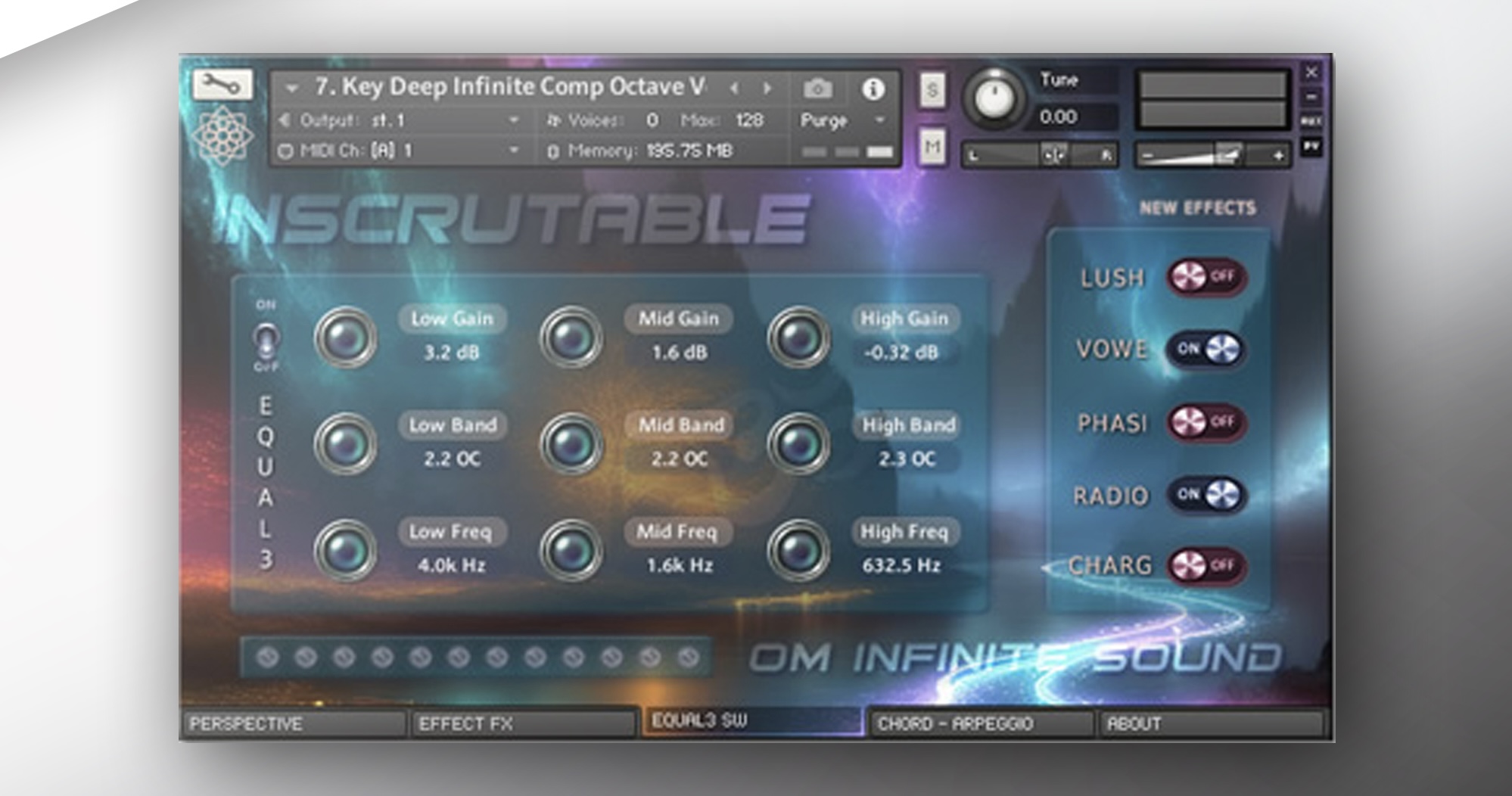Click the '632.5 Hz' High Freq value
This screenshot has width=1512, height=796.
(x=901, y=566)
